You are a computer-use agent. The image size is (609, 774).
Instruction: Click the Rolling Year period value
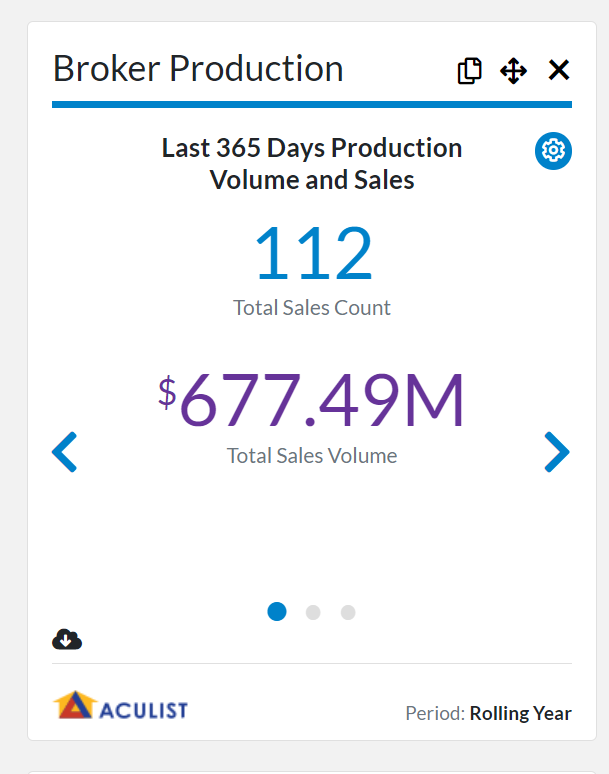[x=520, y=713]
